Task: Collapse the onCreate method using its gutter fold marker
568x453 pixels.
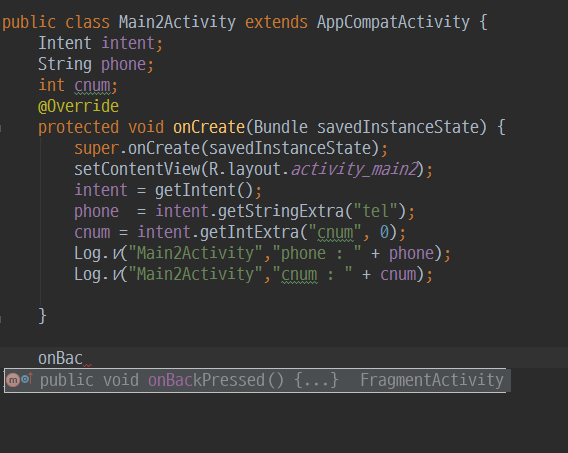Action: 1,128
